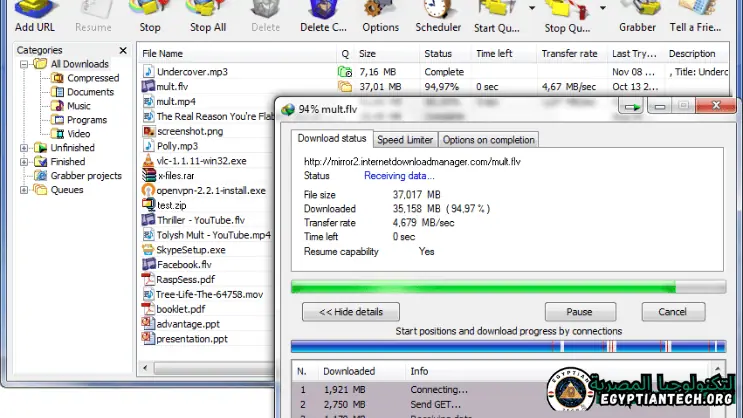Viewport: 743px width, 418px height.
Task: Click the Q queue column header
Action: [x=345, y=54]
